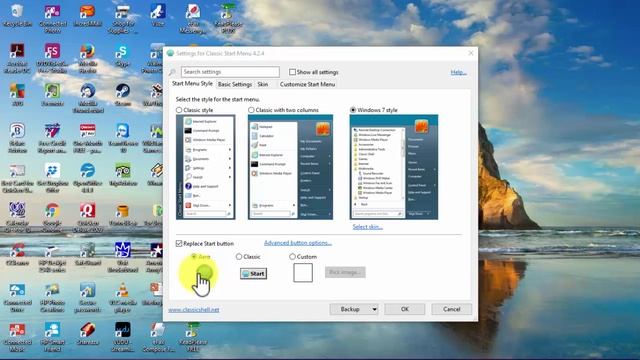Image resolution: width=640 pixels, height=360 pixels.
Task: Click the Pick image button
Action: [x=345, y=272]
